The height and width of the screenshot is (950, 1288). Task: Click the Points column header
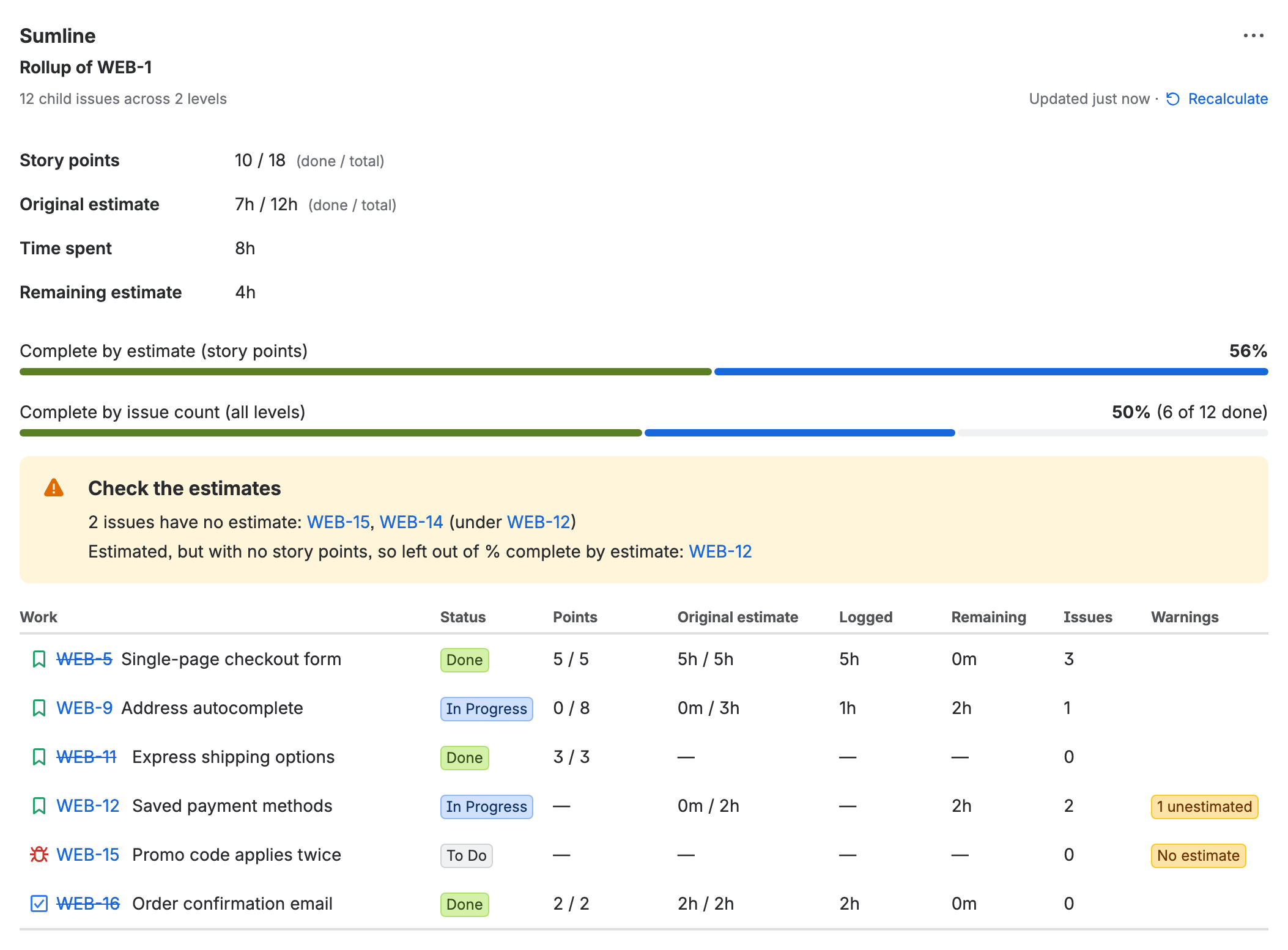575,617
